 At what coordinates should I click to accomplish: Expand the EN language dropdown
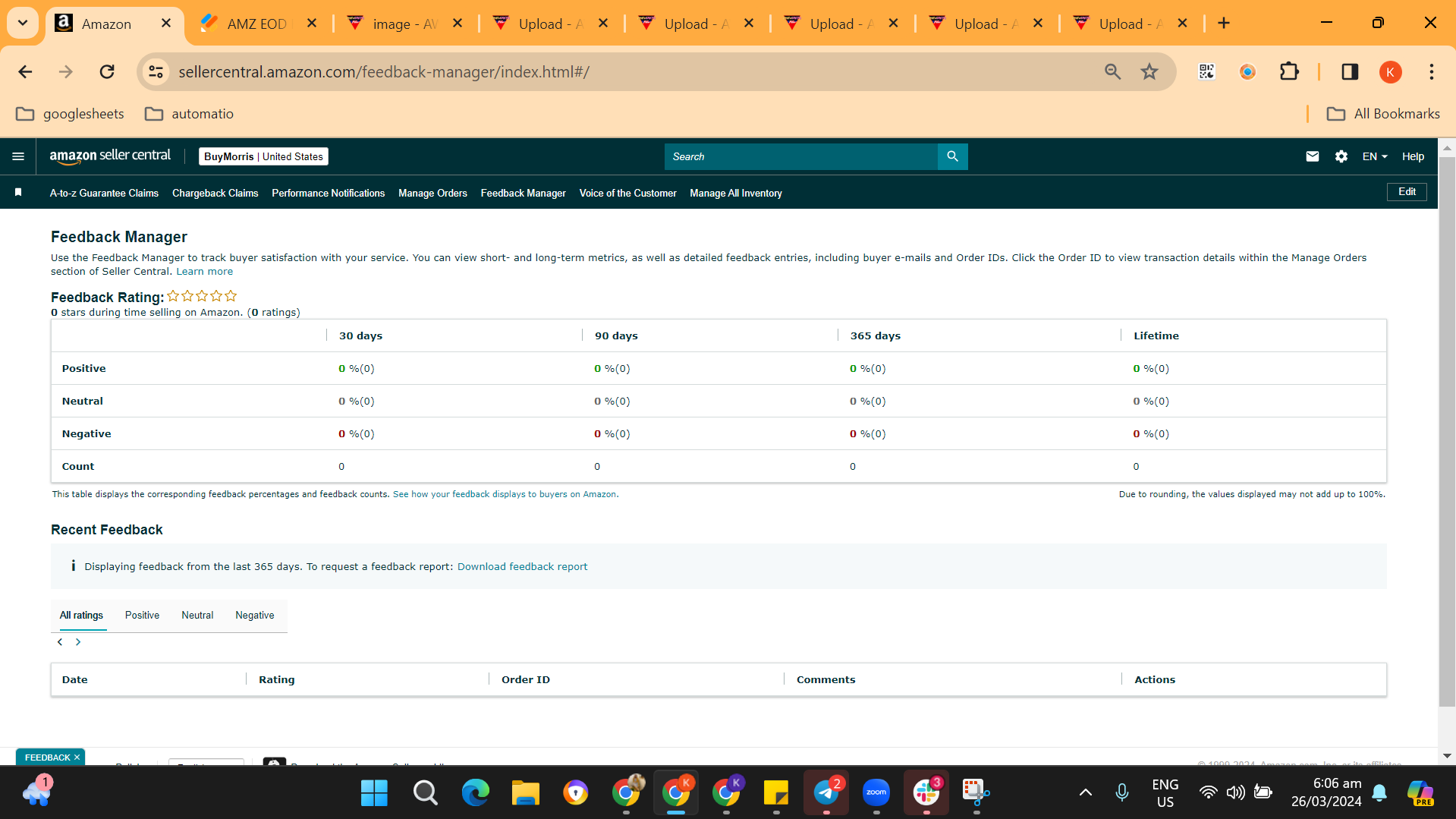(x=1375, y=156)
